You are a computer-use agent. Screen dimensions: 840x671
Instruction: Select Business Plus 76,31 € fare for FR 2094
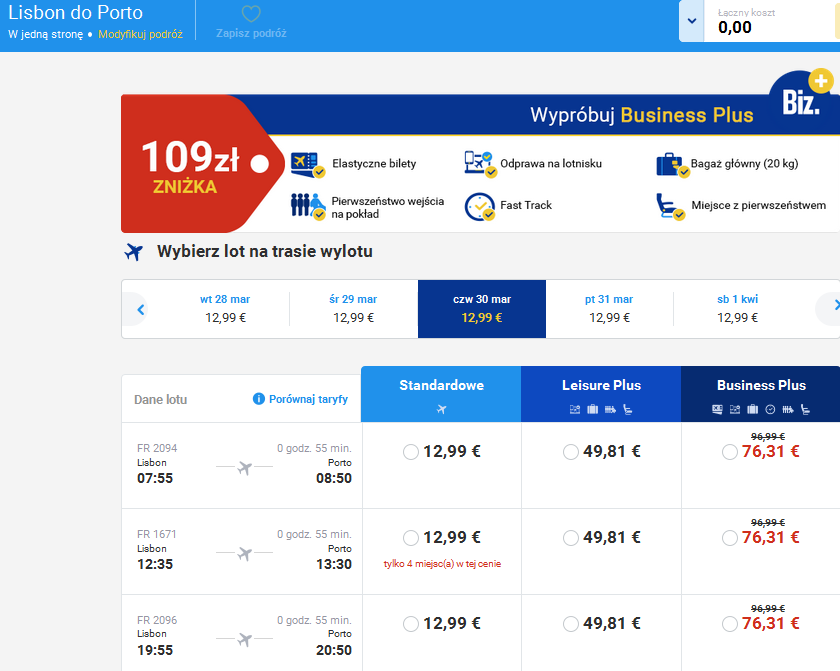(x=730, y=452)
